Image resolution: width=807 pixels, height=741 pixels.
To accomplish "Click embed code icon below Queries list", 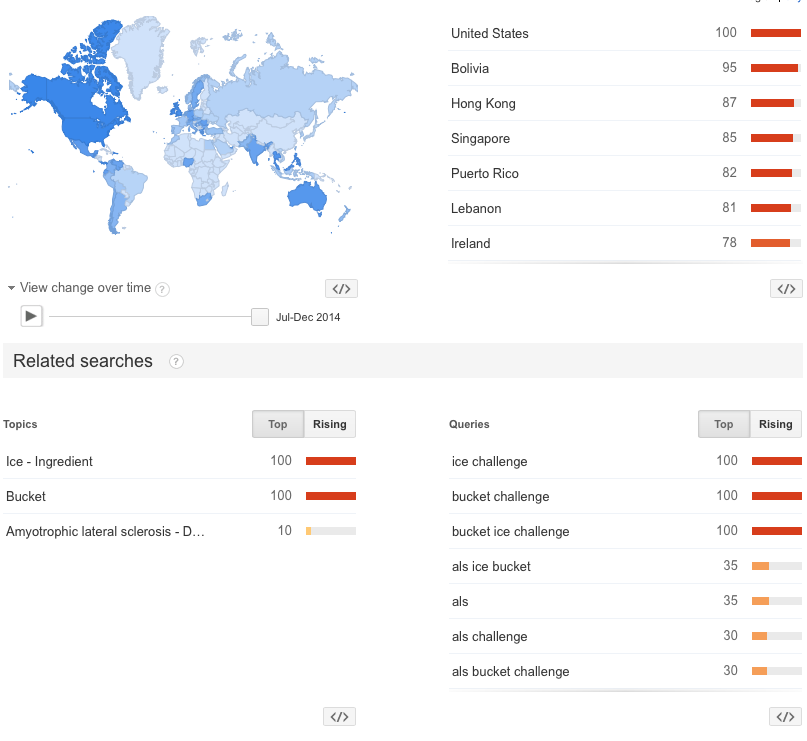I will [786, 716].
